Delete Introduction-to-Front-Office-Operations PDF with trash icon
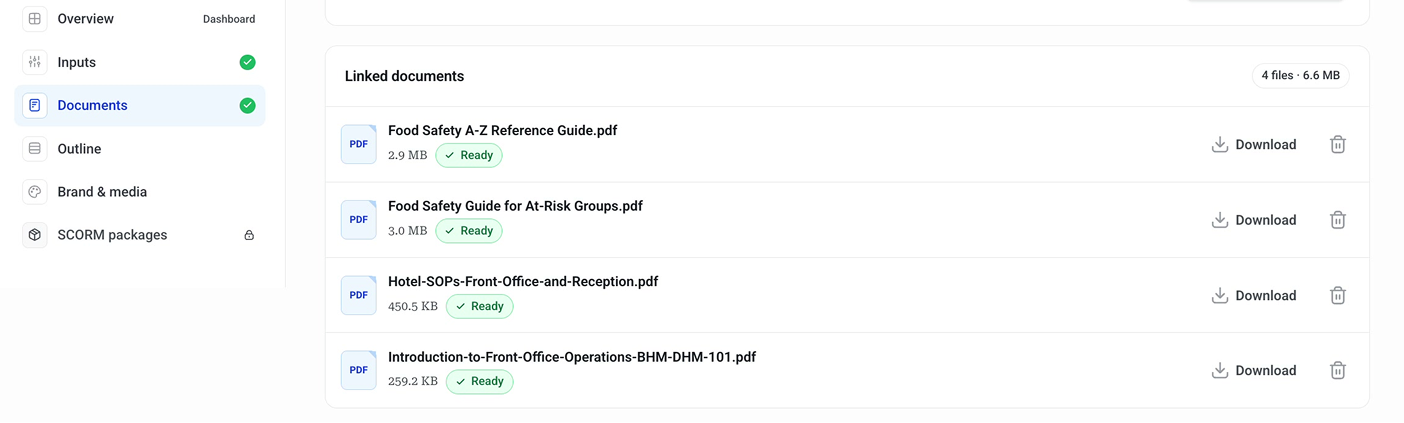Image resolution: width=1404 pixels, height=423 pixels. click(x=1337, y=370)
